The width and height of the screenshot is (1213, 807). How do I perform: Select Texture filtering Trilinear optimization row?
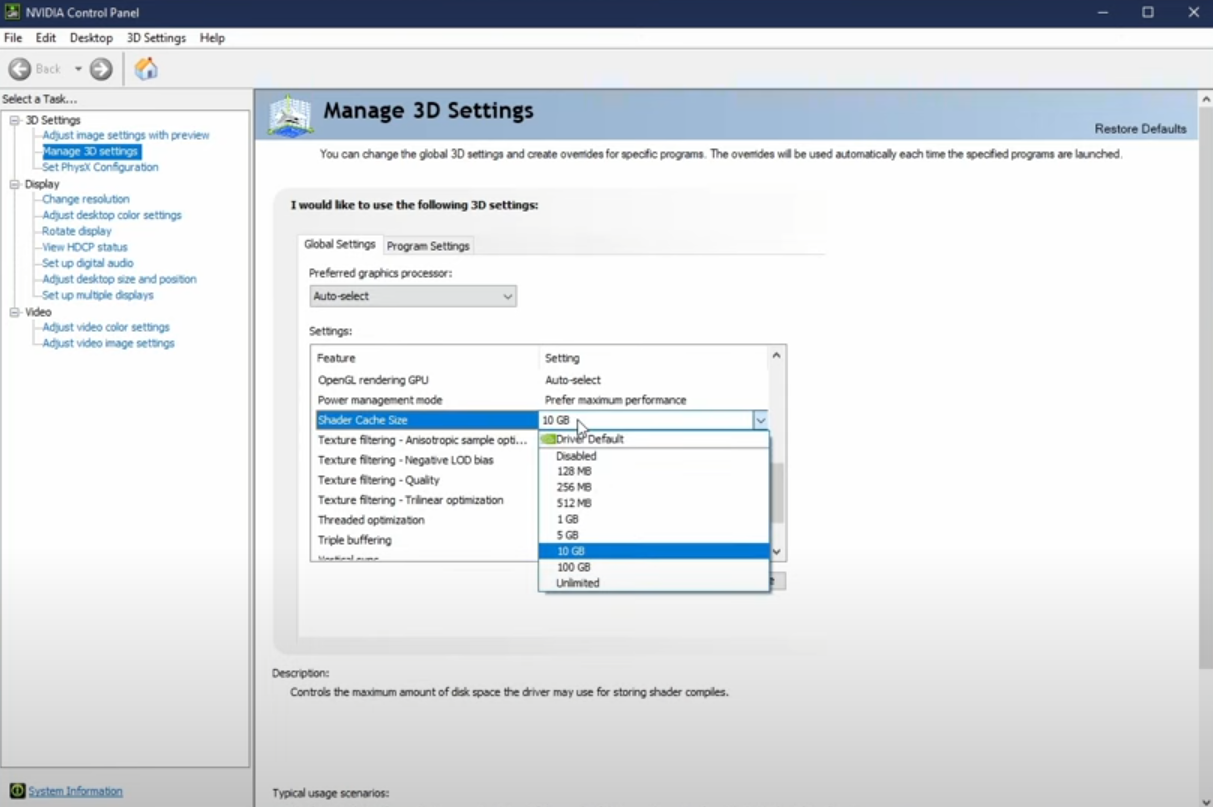[x=426, y=500]
